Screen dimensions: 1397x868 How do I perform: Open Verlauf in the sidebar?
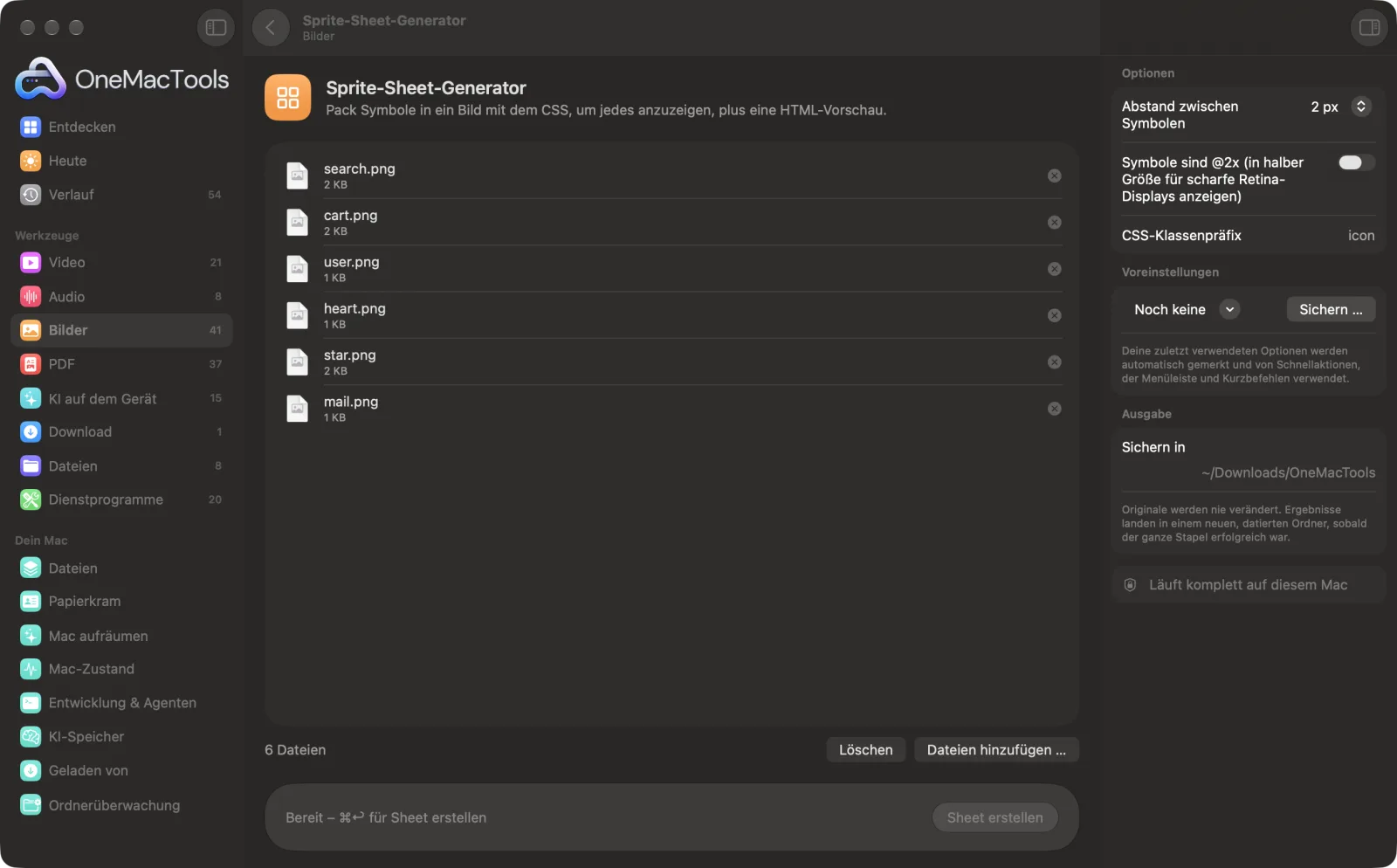pyautogui.click(x=121, y=195)
